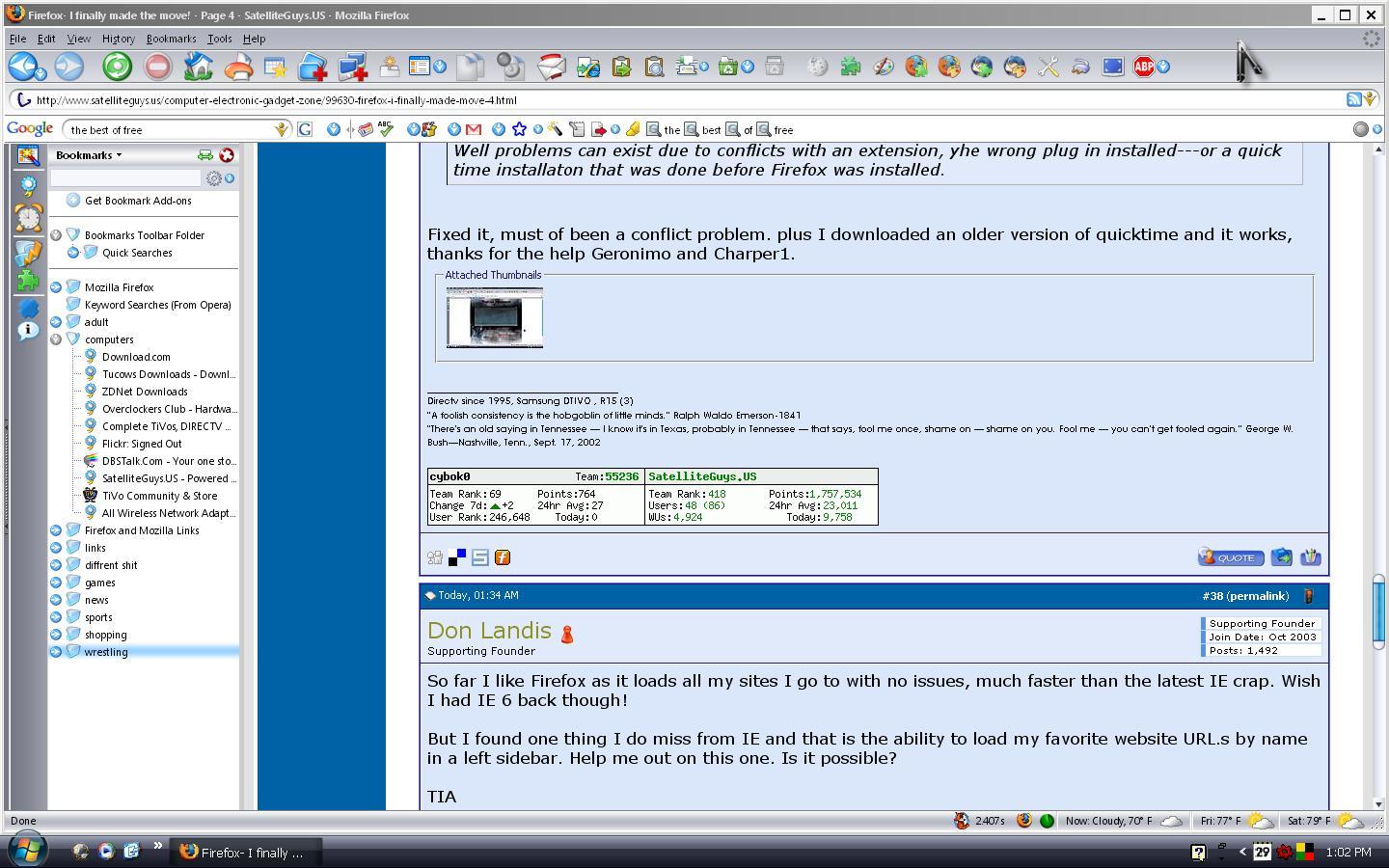Viewport: 1389px width, 868px height.
Task: Open the attached thumbnail image
Action: 494,317
